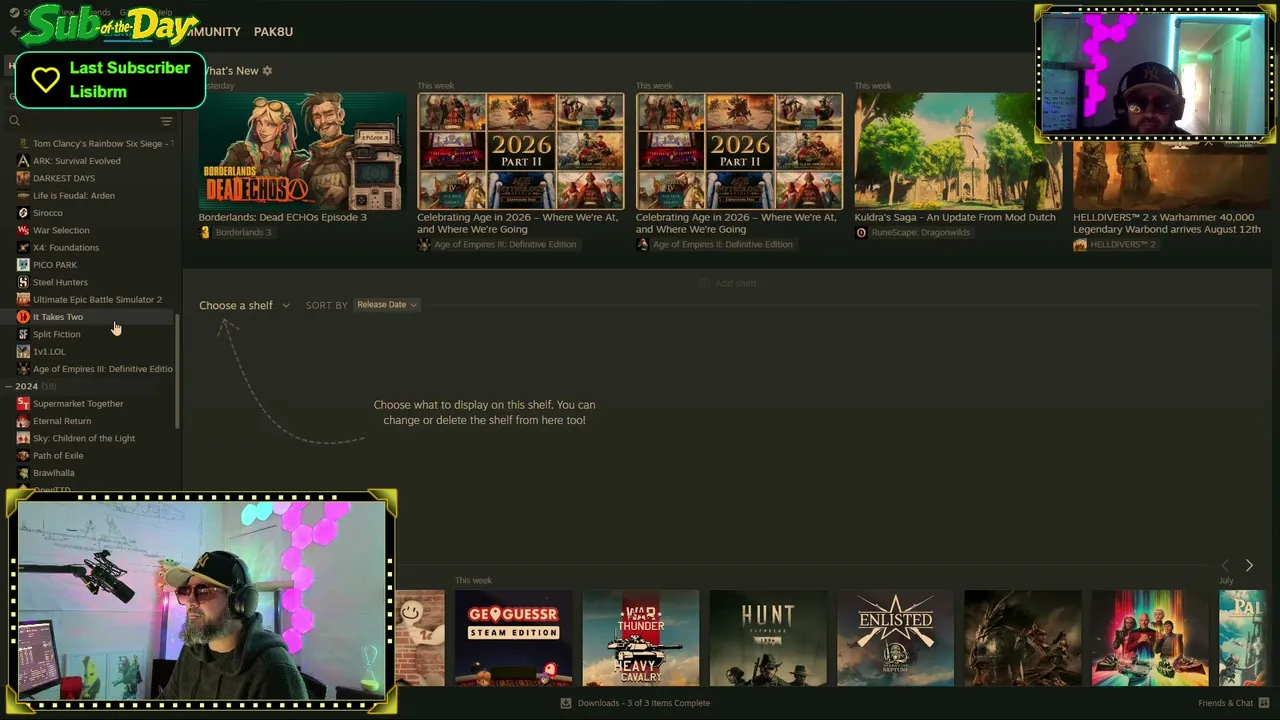Open the library search magnifier icon
This screenshot has height=720, width=1280.
tap(14, 121)
